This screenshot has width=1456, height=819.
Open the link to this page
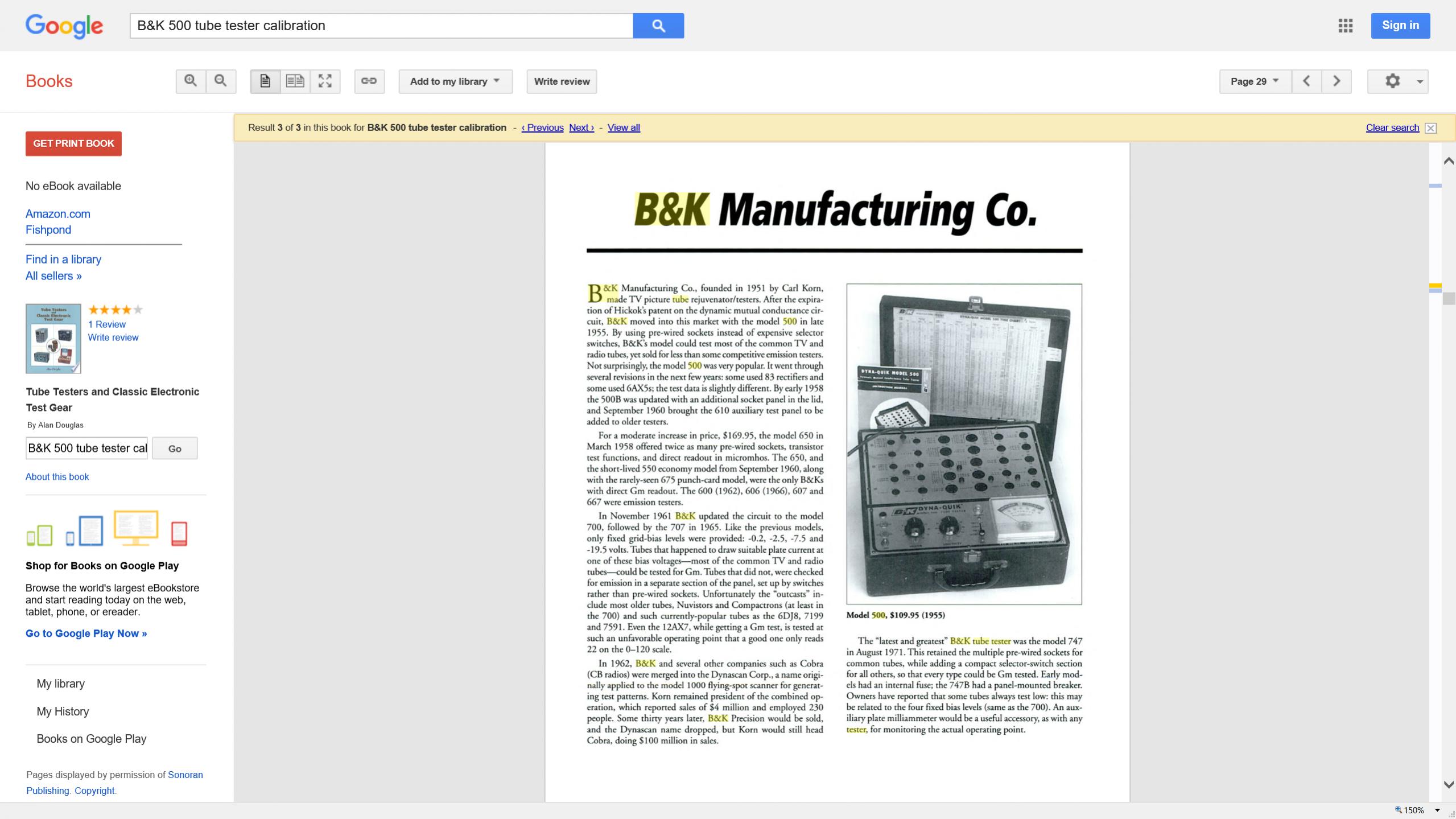(369, 81)
